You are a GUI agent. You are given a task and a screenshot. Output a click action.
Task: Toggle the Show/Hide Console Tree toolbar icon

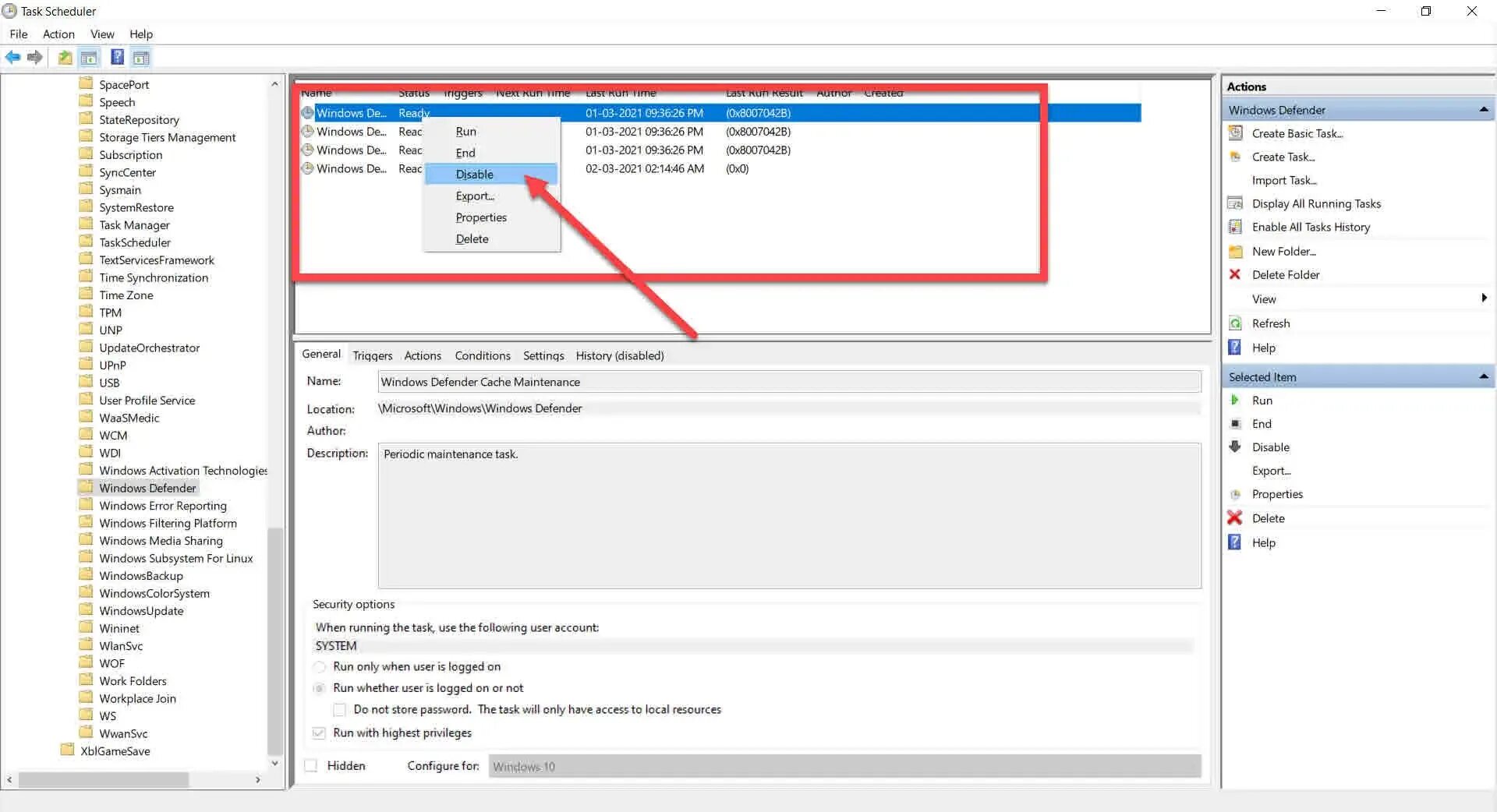coord(90,58)
